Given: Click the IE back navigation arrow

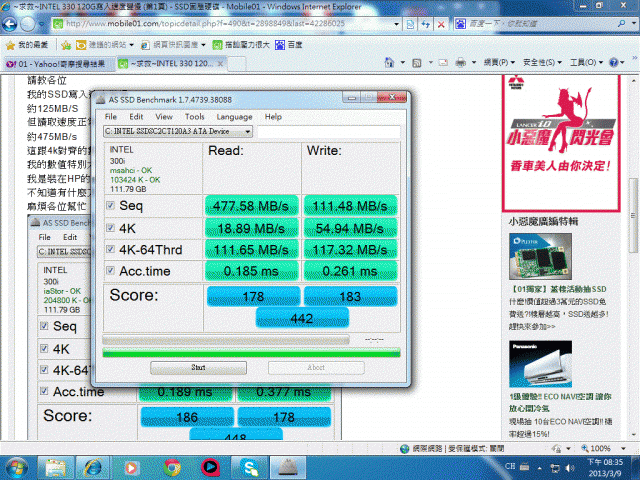Looking at the screenshot, I should point(10,24).
